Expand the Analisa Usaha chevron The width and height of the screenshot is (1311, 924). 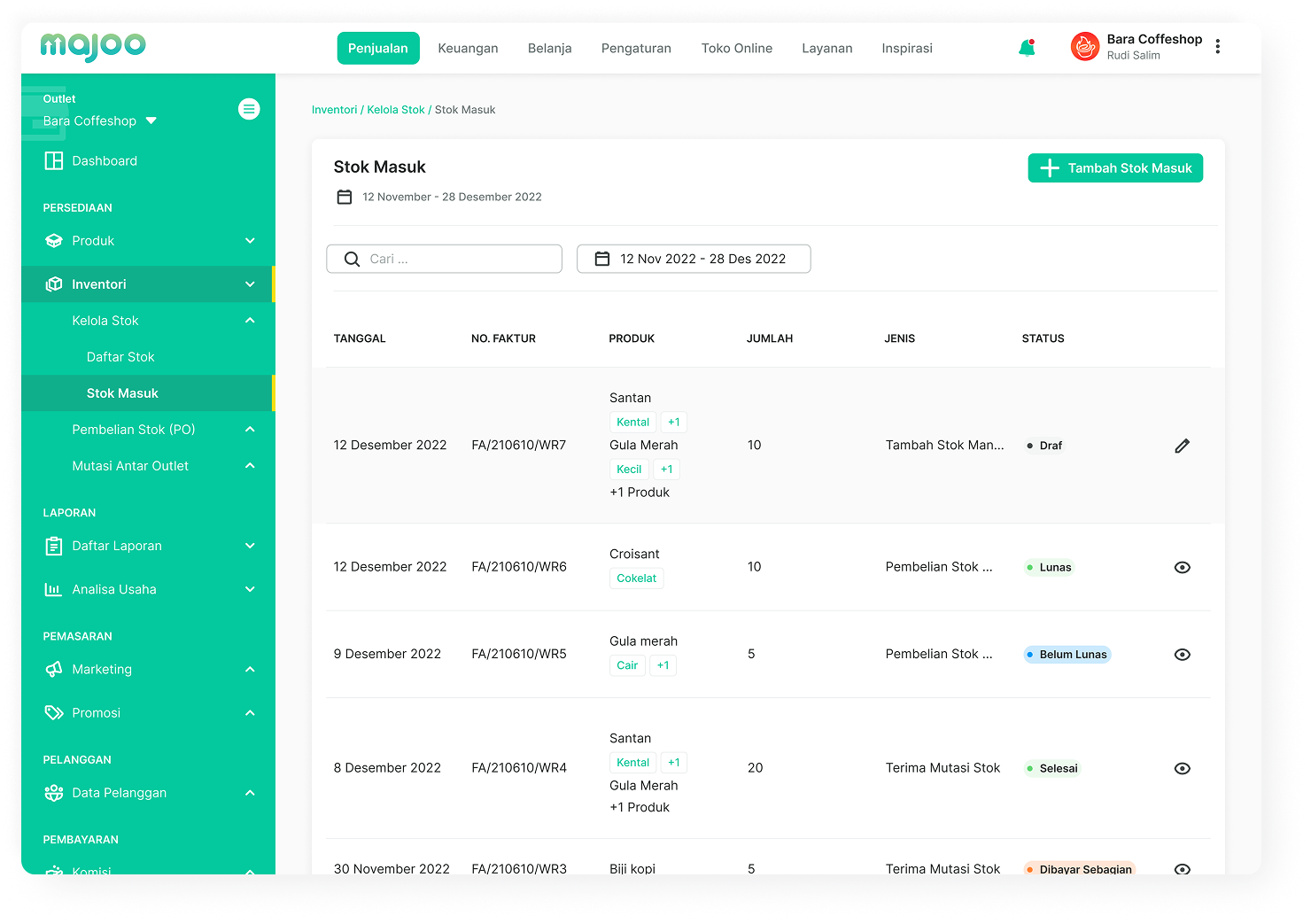[x=250, y=589]
